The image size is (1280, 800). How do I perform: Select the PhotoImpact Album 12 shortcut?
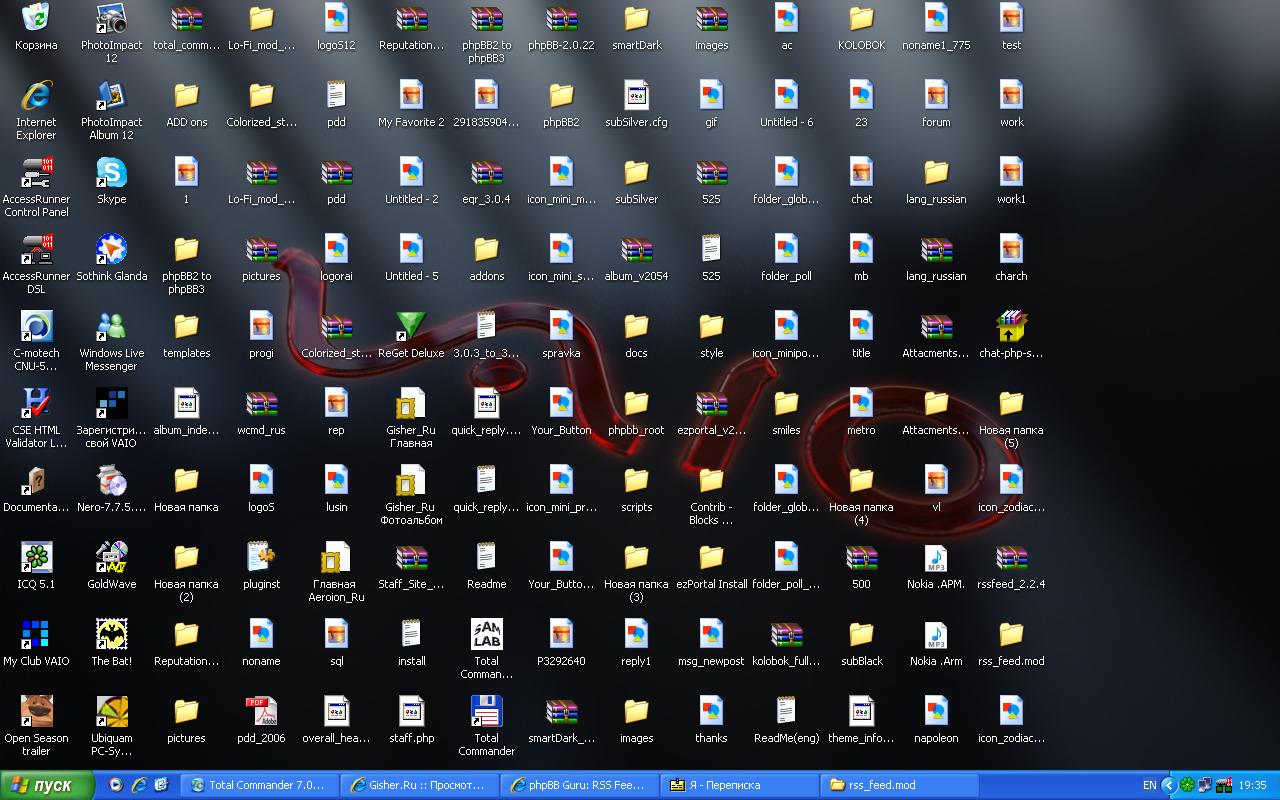(x=111, y=97)
